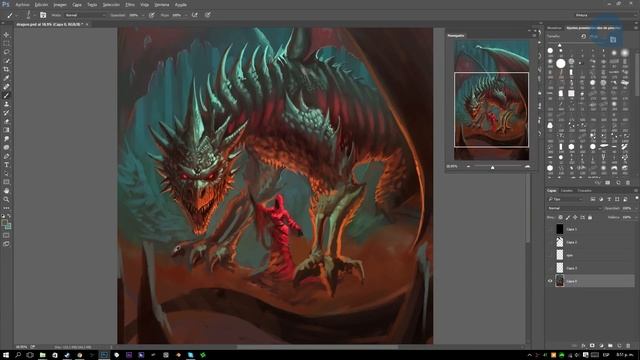Click the background color swatch

pos(8,226)
